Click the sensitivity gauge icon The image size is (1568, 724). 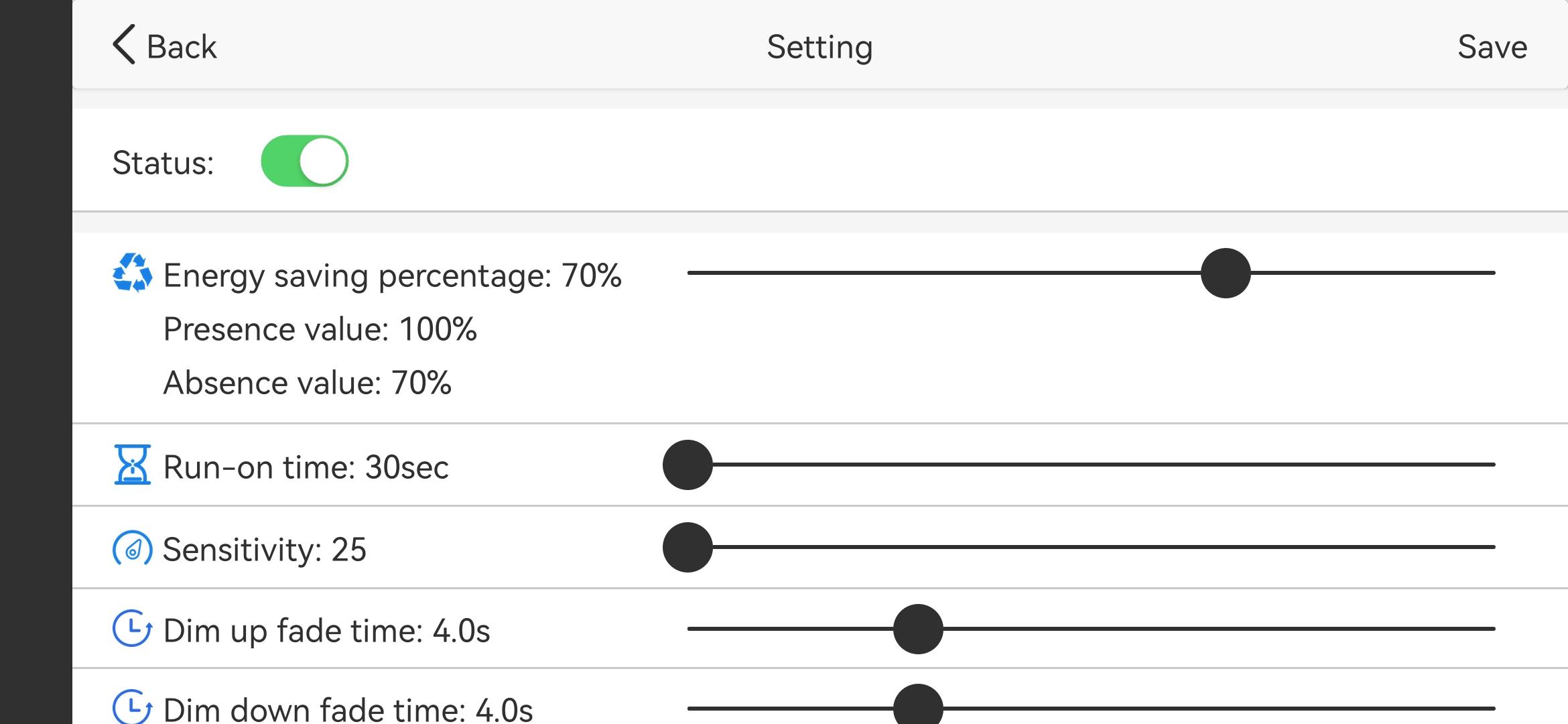(132, 548)
